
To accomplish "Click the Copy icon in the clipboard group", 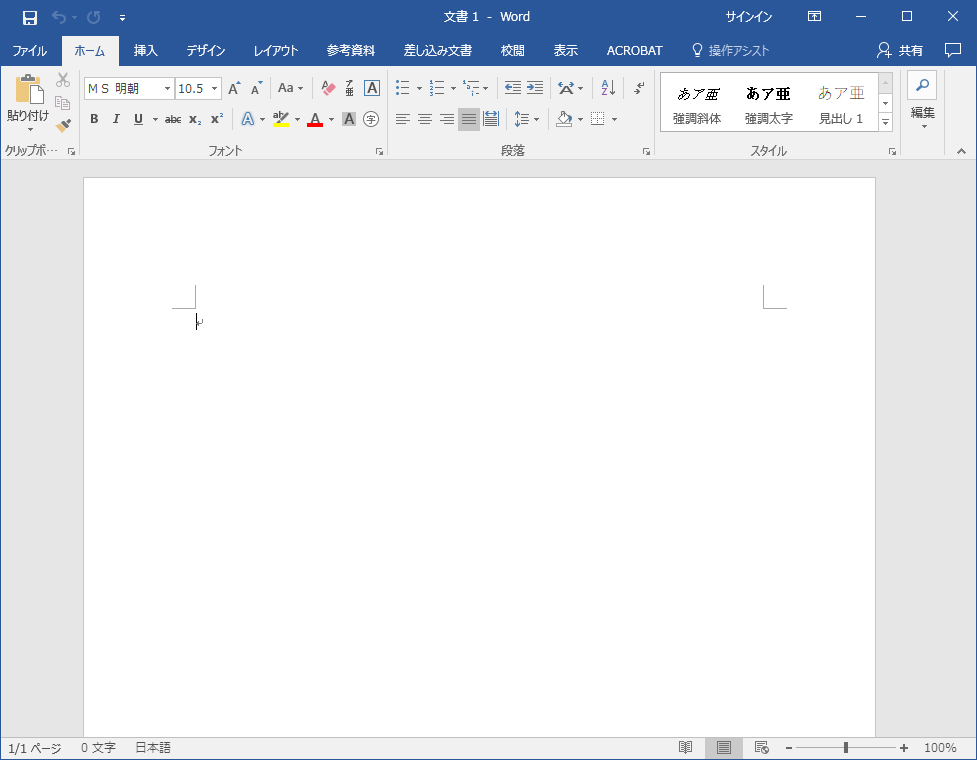I will coord(63,102).
